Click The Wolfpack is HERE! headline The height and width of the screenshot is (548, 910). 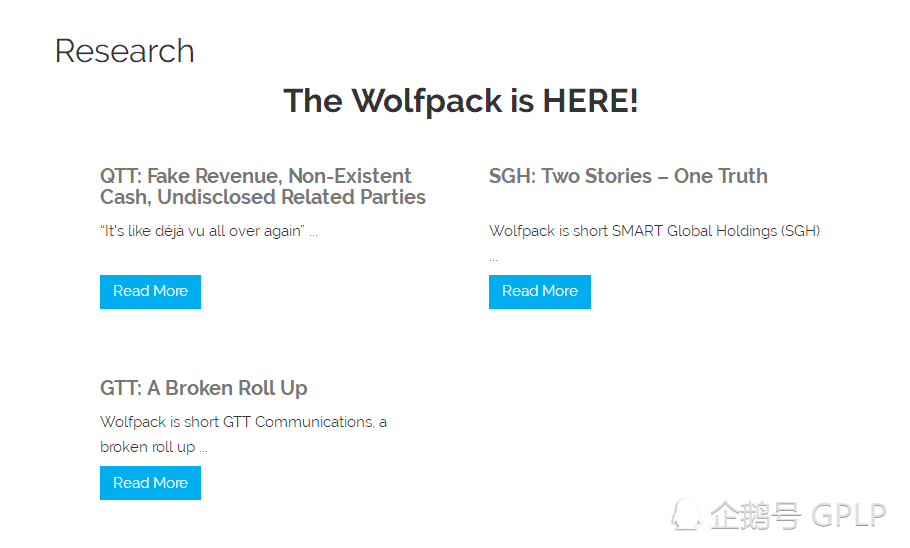click(x=460, y=101)
